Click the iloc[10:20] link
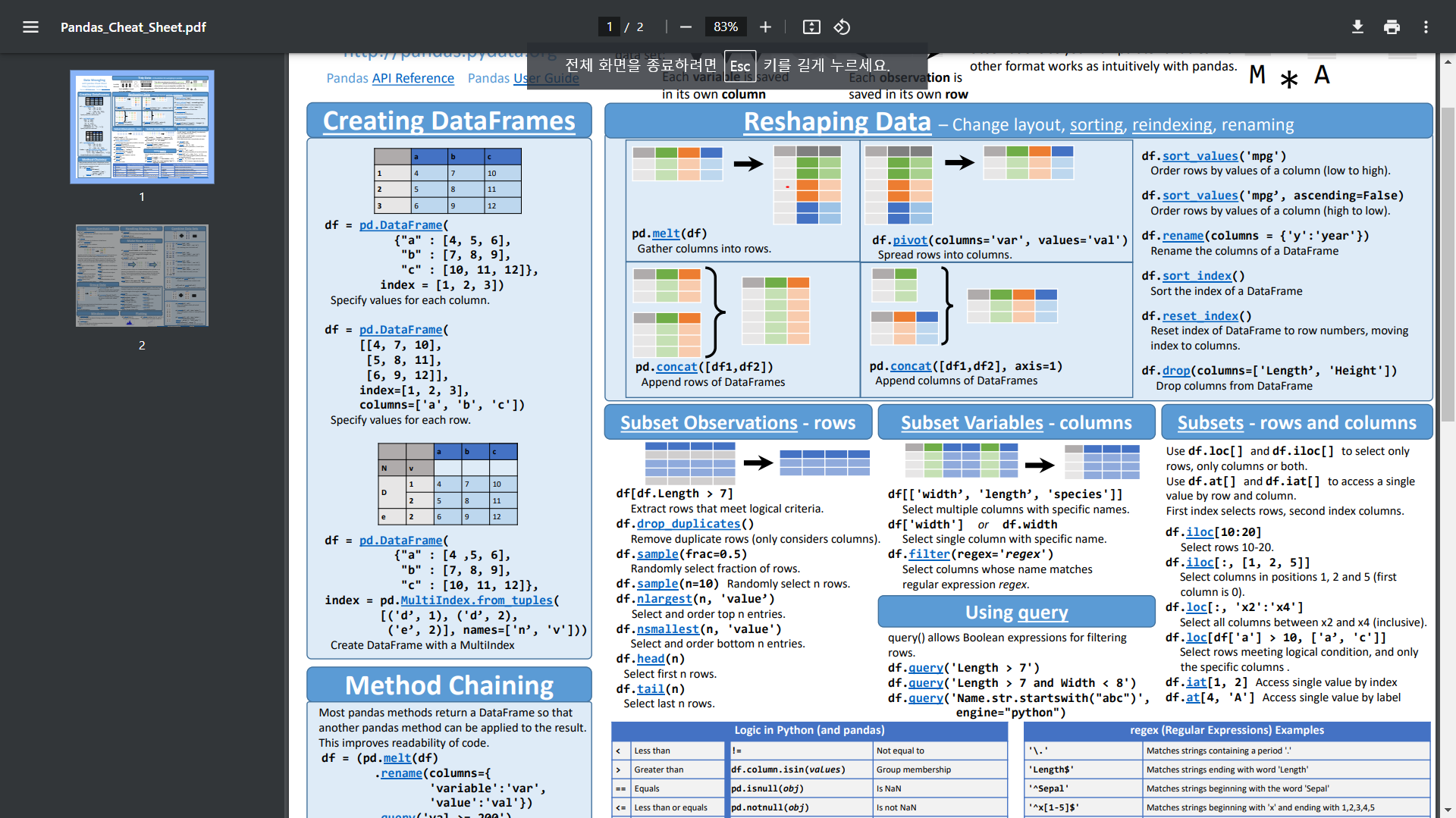Viewport: 1456px width, 818px height. click(1200, 532)
